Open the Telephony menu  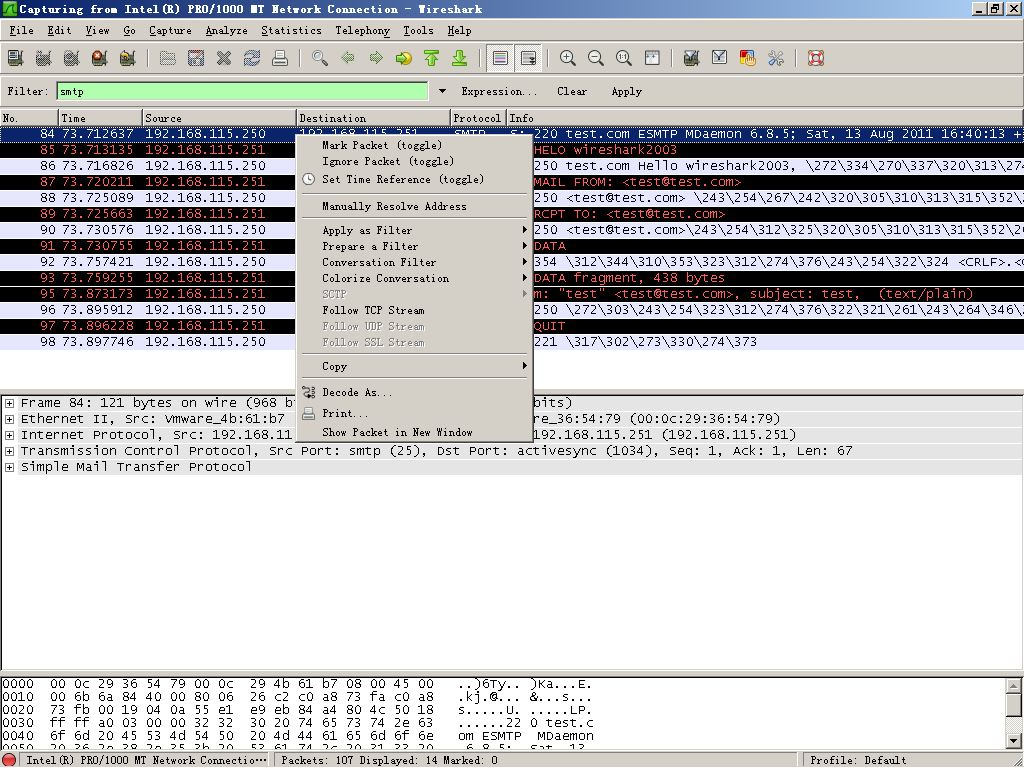click(362, 30)
